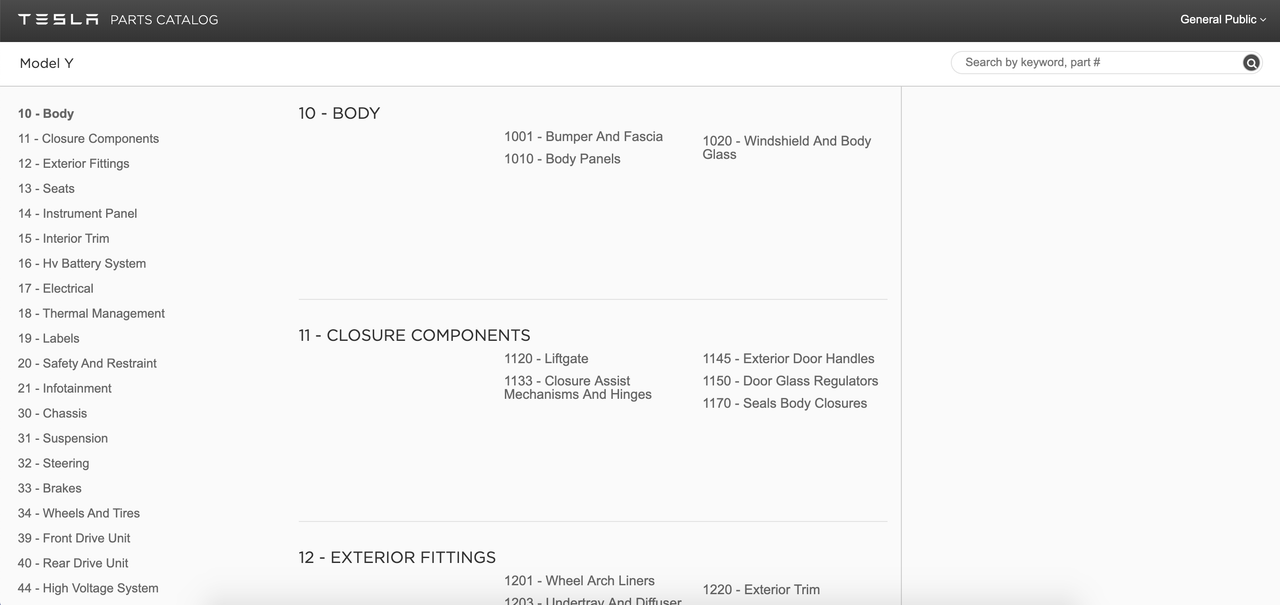Click the 10 - BODY section heading
The image size is (1280, 605).
pos(339,114)
